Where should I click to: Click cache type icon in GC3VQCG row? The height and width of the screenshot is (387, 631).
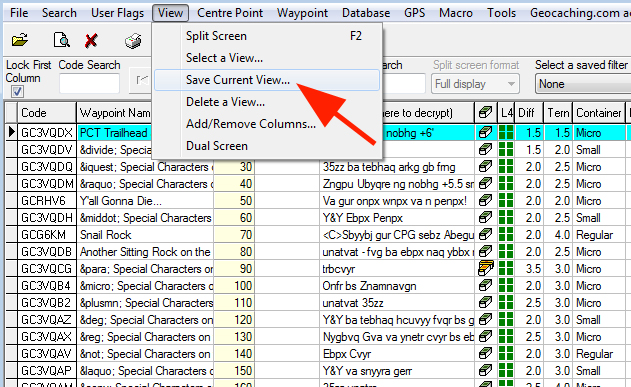pyautogui.click(x=485, y=268)
